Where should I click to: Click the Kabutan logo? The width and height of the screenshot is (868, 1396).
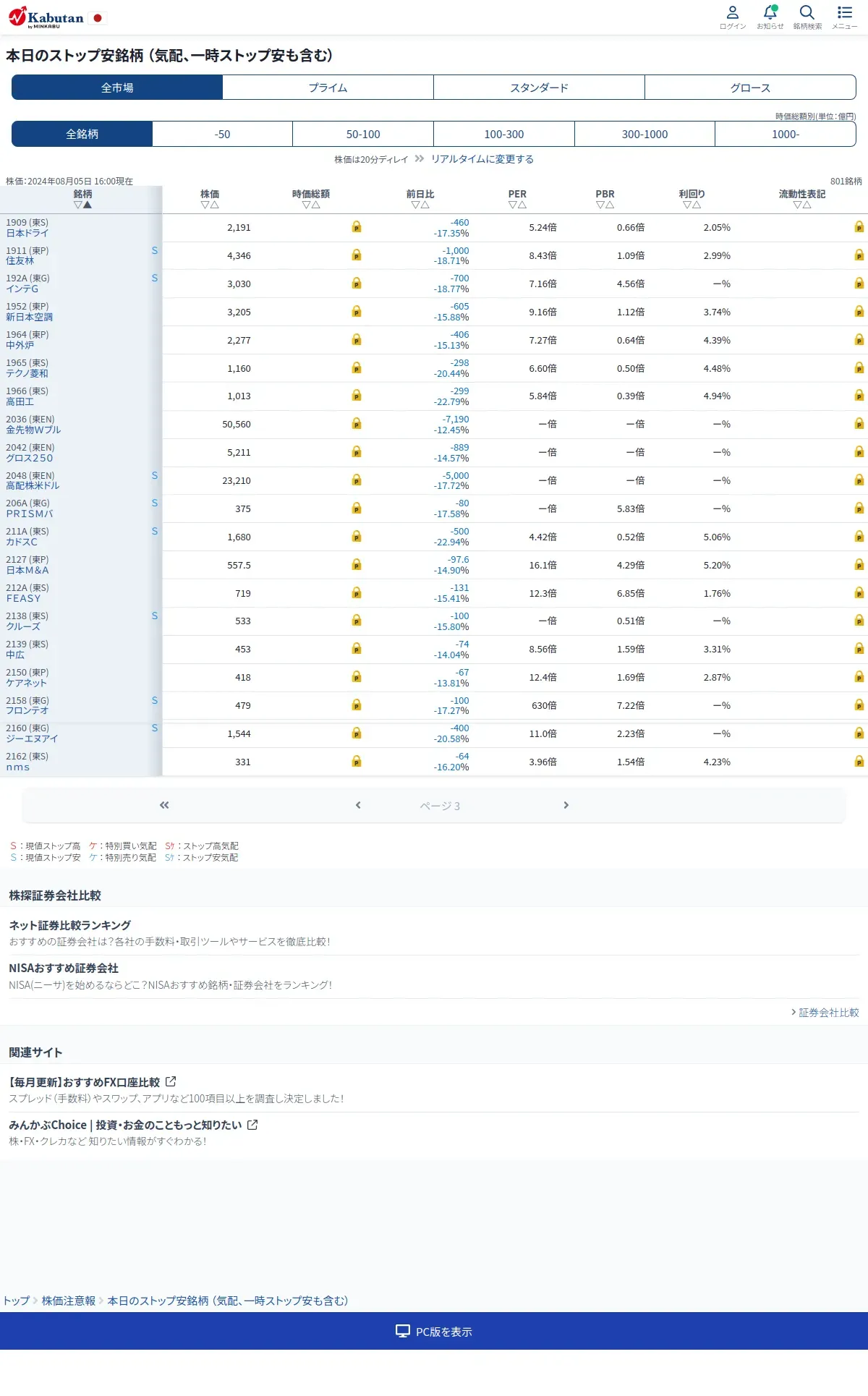[x=48, y=17]
